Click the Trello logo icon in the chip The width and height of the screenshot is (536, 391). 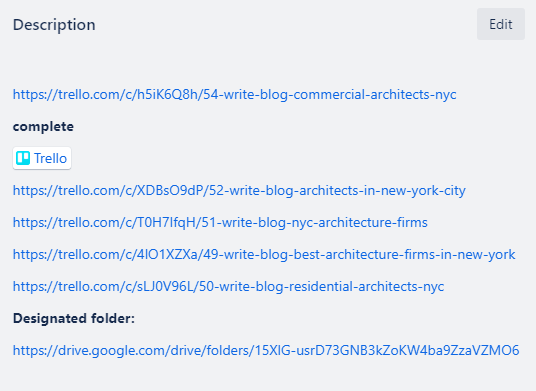click(x=23, y=158)
